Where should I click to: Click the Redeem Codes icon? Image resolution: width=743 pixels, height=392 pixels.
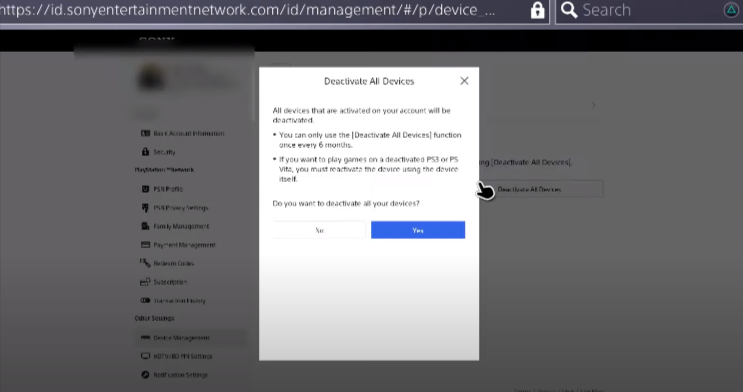145,263
